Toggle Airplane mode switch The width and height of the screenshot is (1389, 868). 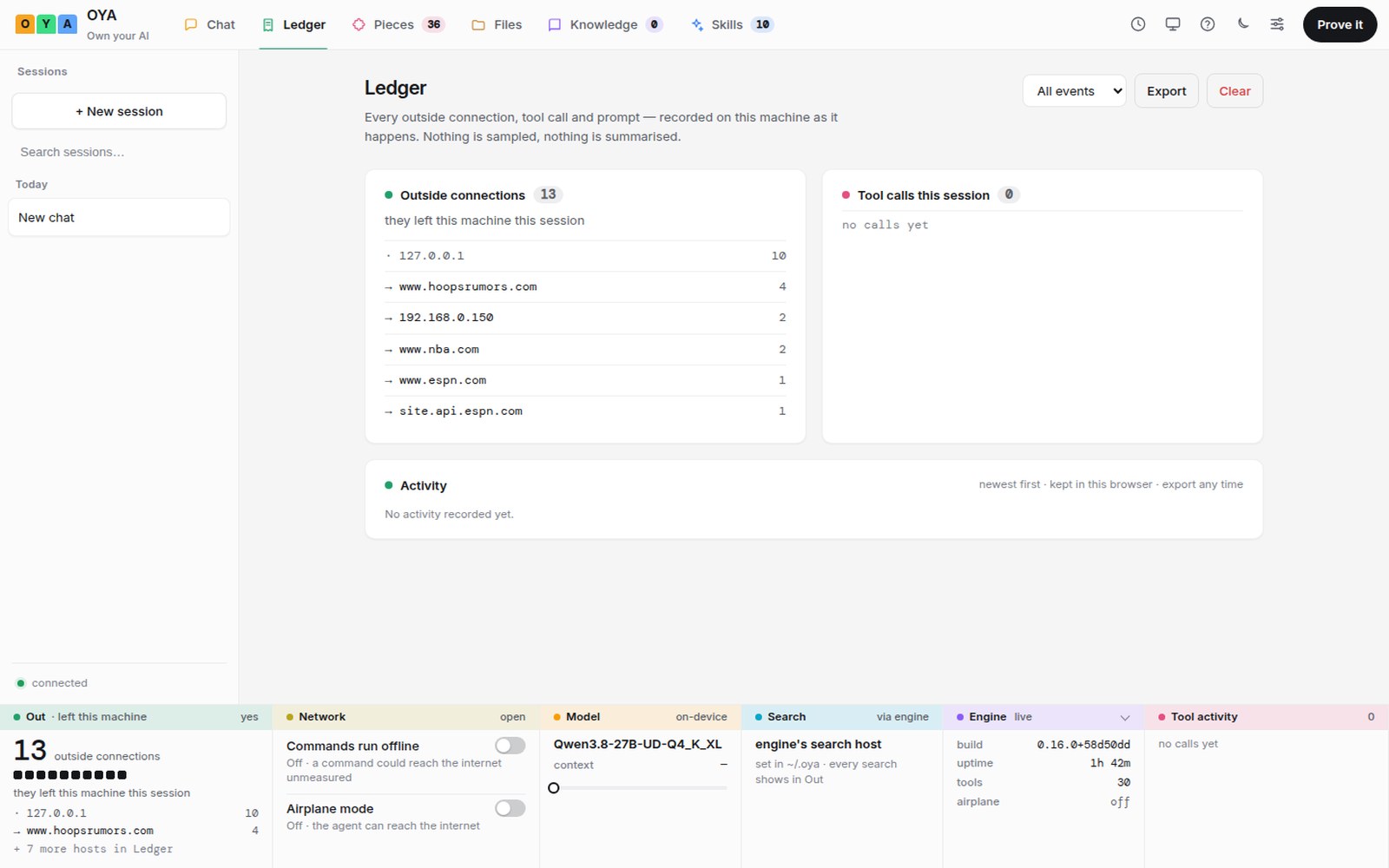click(x=510, y=808)
